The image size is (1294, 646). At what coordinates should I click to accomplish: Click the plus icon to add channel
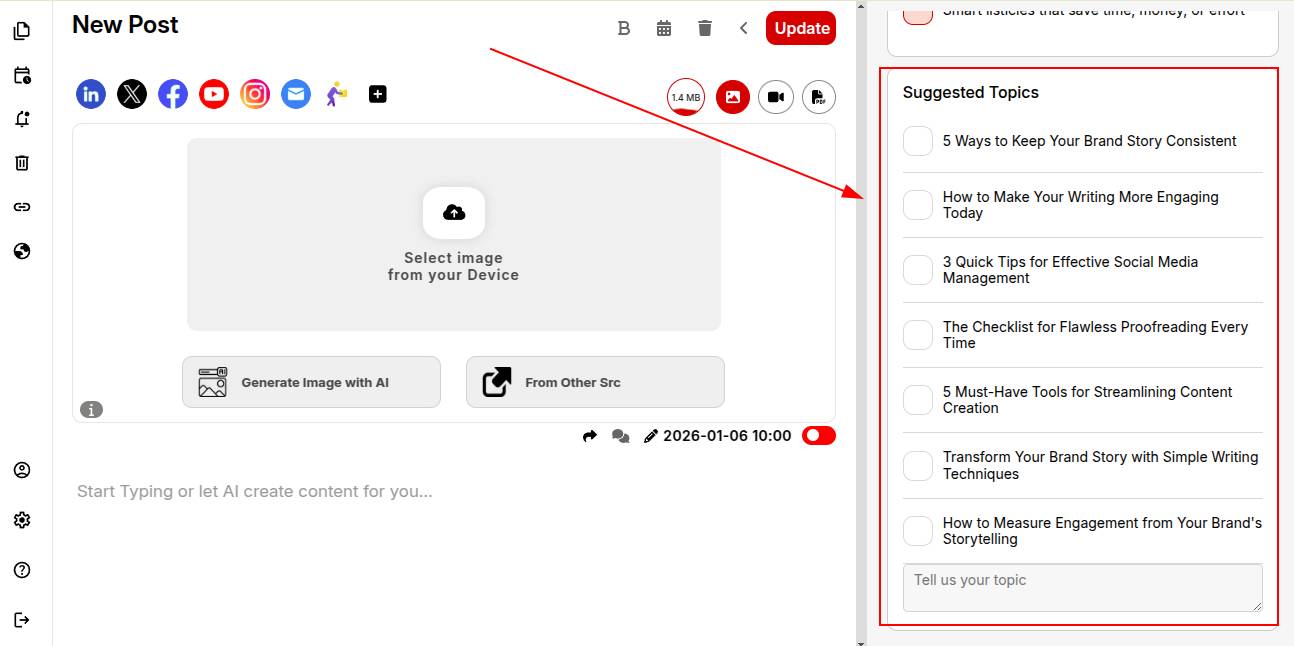(377, 94)
